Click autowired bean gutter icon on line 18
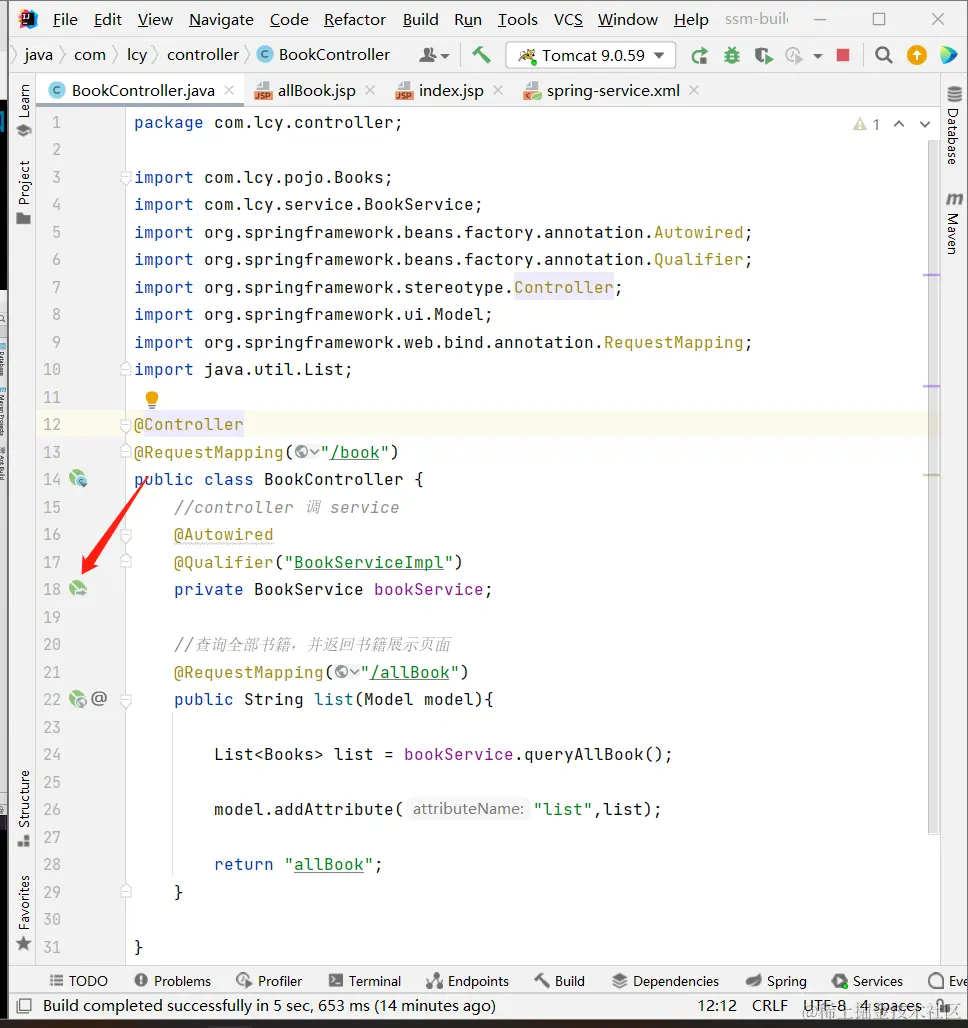This screenshot has width=968, height=1028. coord(78,588)
